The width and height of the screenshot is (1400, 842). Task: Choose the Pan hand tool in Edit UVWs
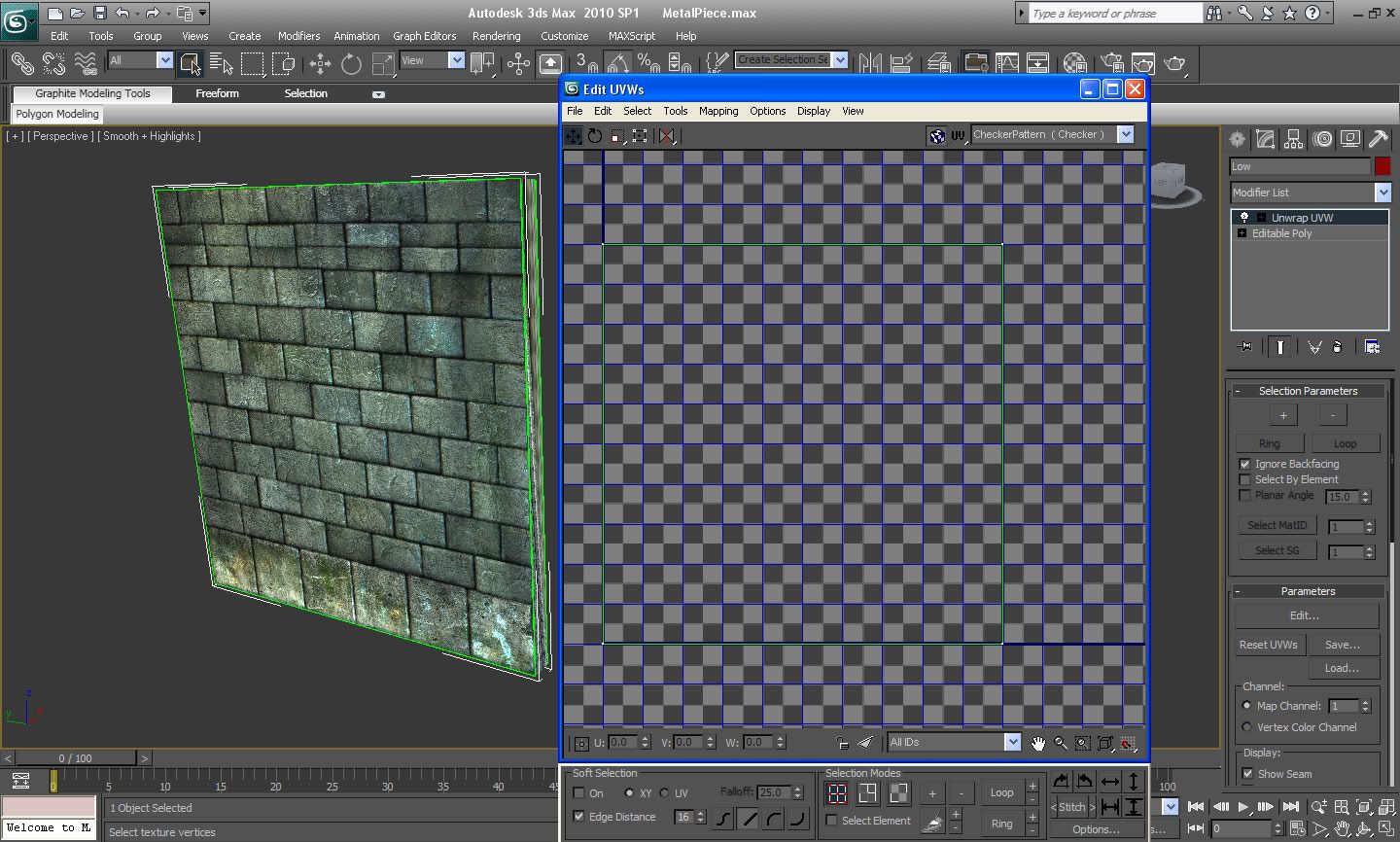[x=1037, y=743]
